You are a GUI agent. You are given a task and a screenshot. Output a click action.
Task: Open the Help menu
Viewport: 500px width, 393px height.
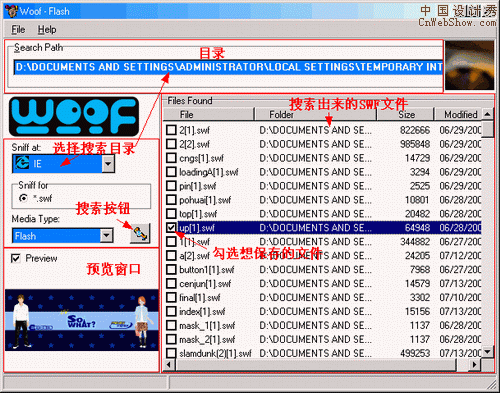[x=47, y=30]
